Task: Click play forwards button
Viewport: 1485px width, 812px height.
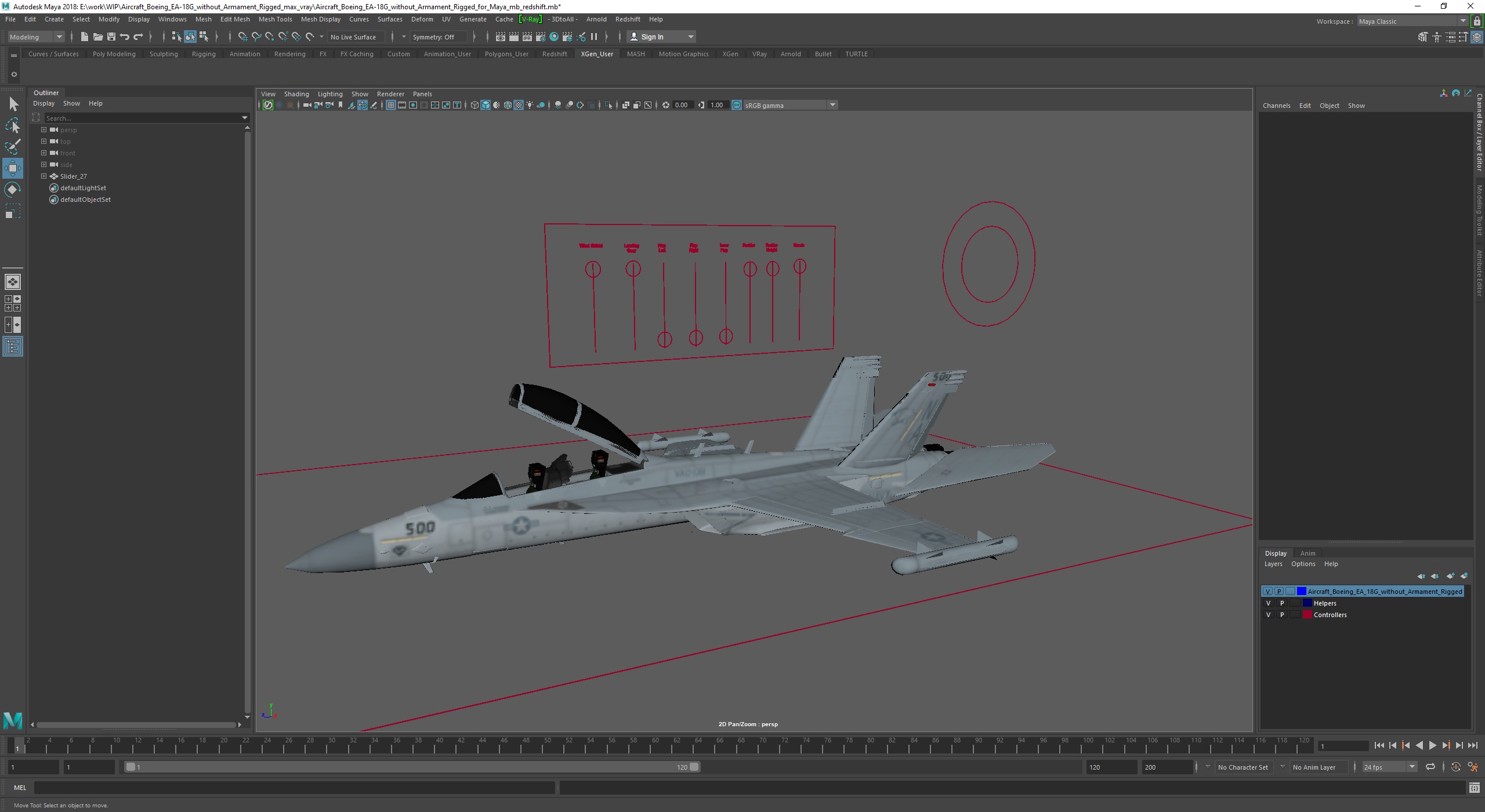Action: pos(1432,746)
